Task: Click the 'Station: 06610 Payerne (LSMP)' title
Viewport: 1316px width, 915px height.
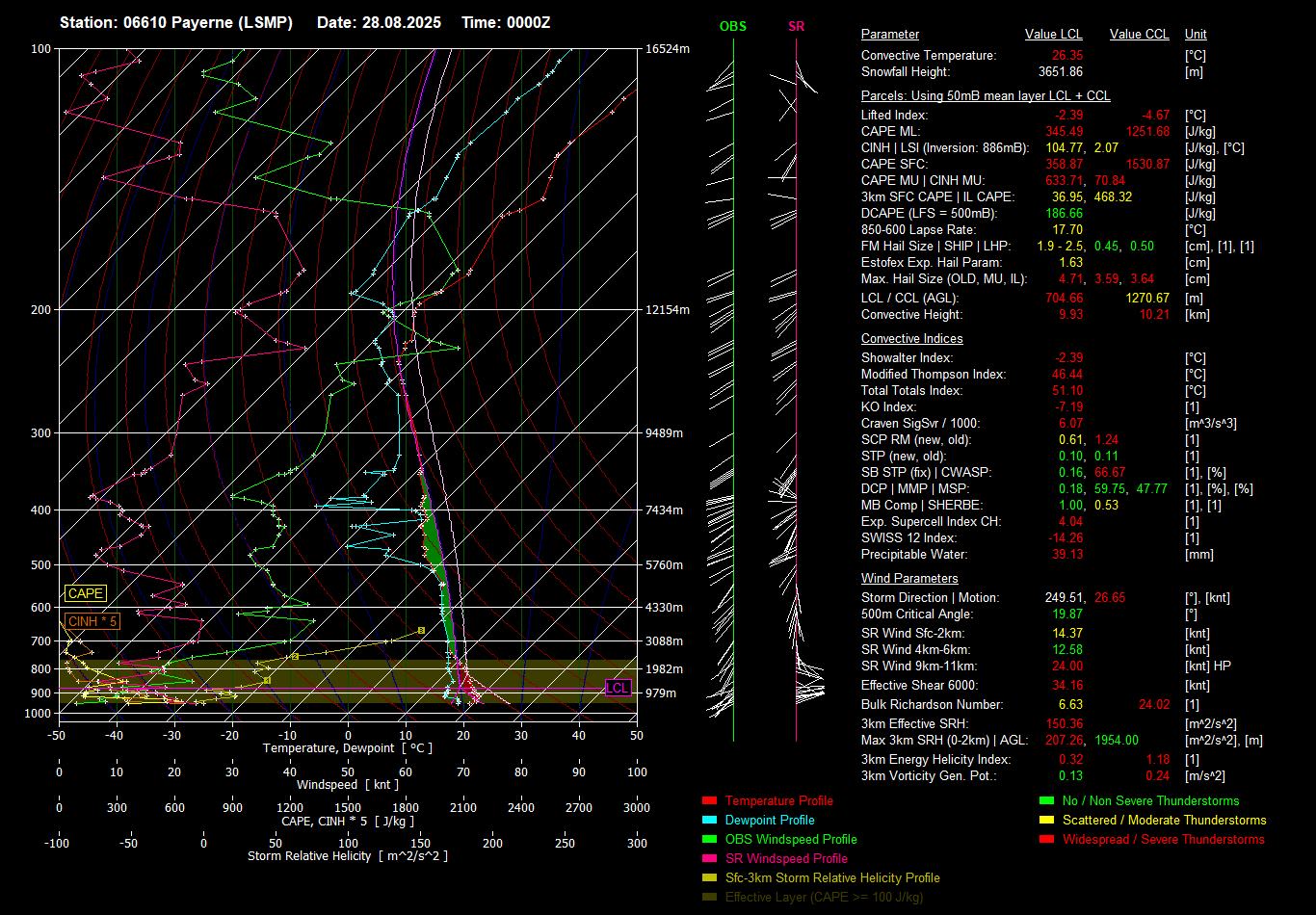Action: point(176,22)
